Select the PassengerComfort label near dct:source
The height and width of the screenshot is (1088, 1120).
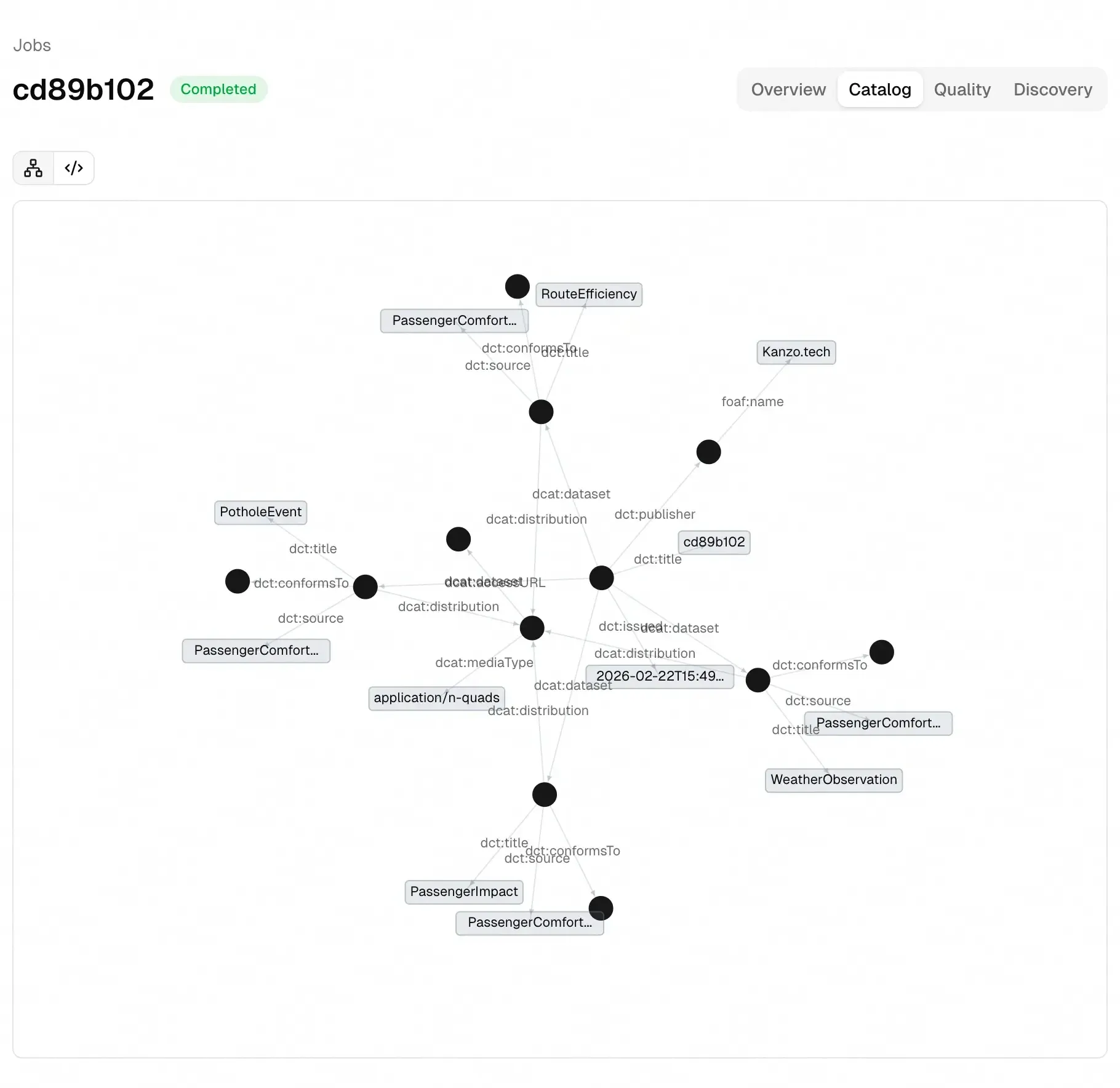point(257,650)
